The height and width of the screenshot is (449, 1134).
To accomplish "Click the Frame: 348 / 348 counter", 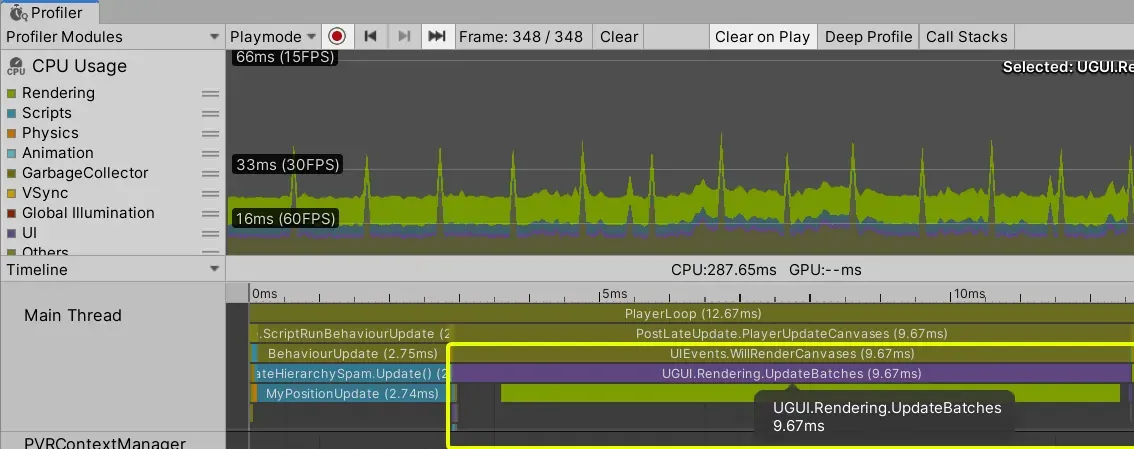I will click(x=521, y=36).
